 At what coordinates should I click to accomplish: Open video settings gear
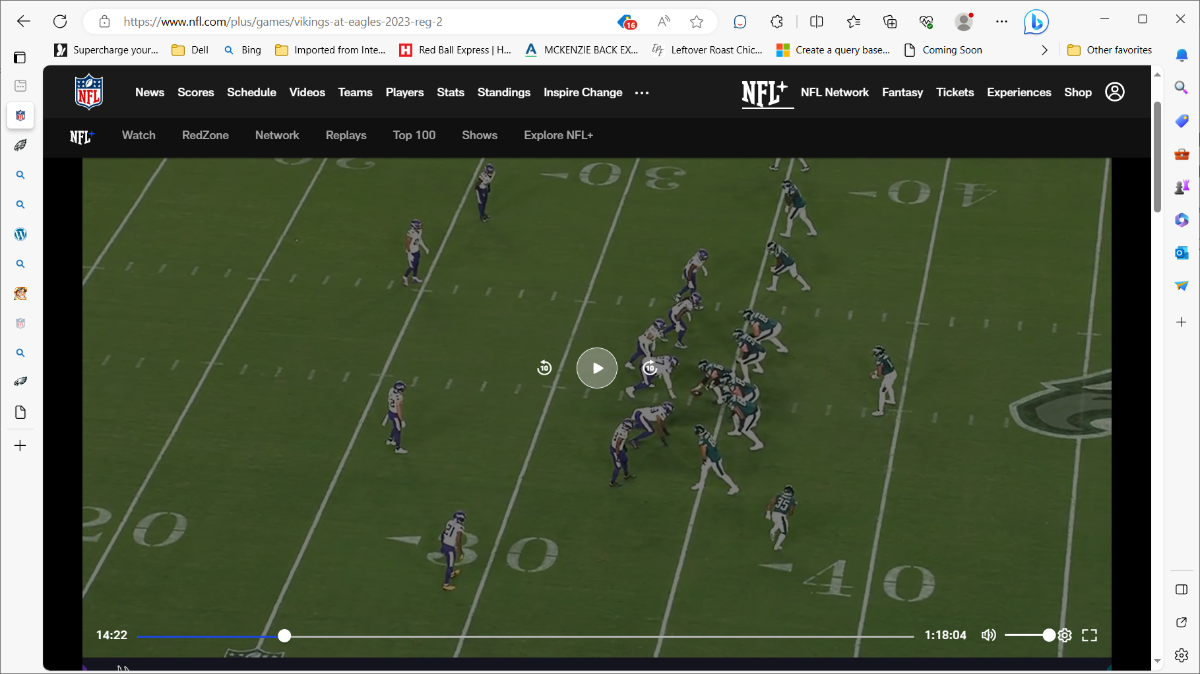click(1065, 635)
